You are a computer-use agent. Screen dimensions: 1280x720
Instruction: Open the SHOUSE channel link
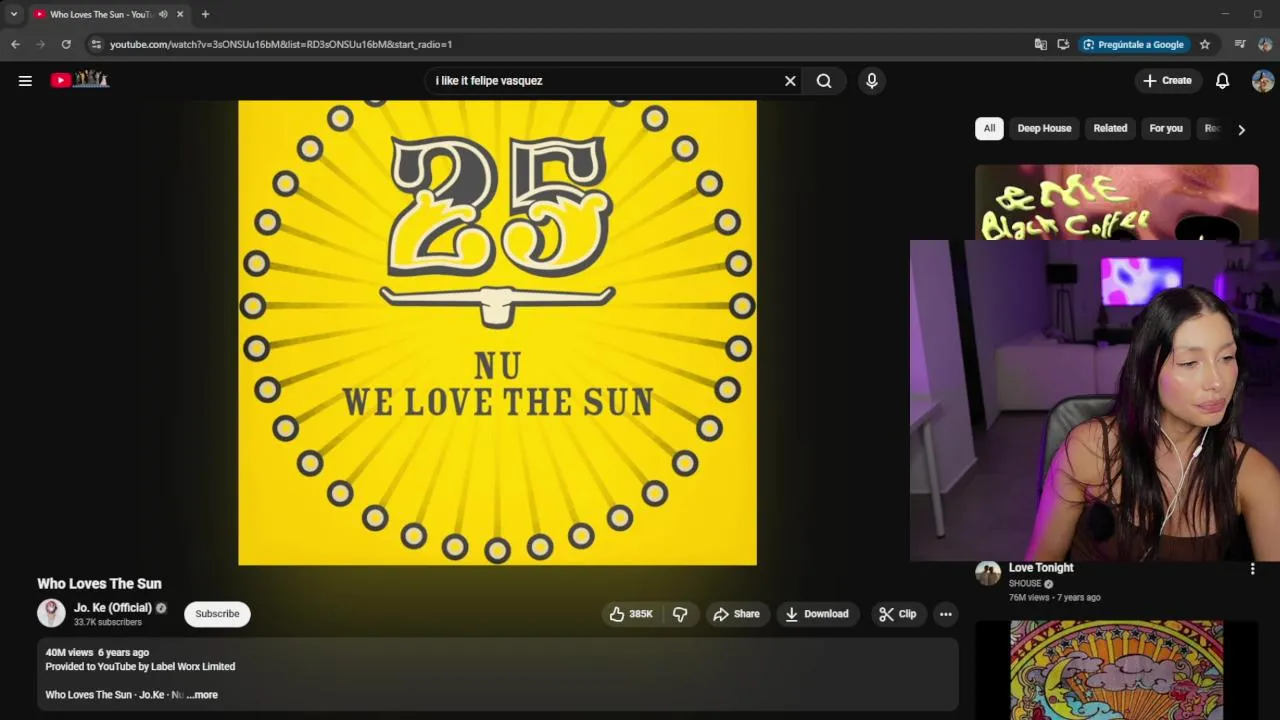coord(1025,583)
